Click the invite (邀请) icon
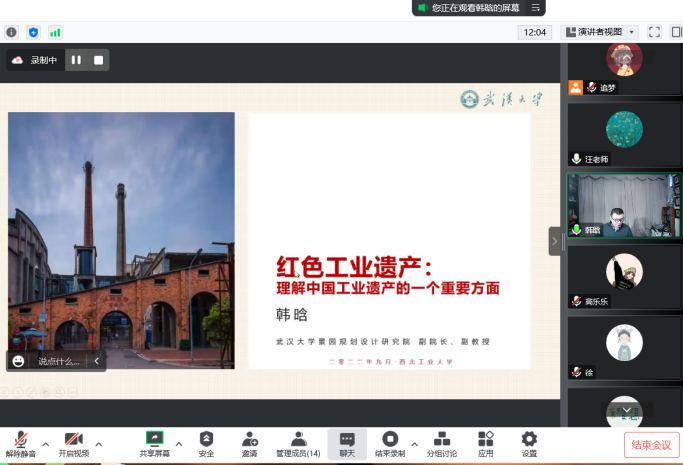Screen dimensions: 683x465 (249, 443)
